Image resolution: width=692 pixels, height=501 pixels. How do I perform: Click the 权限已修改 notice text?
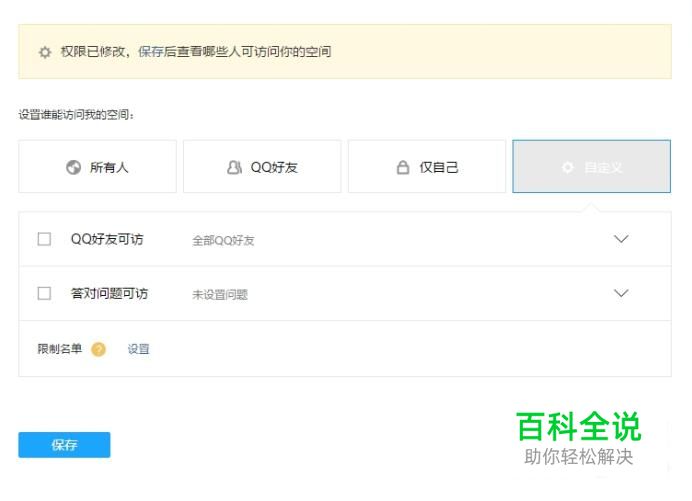[93, 52]
